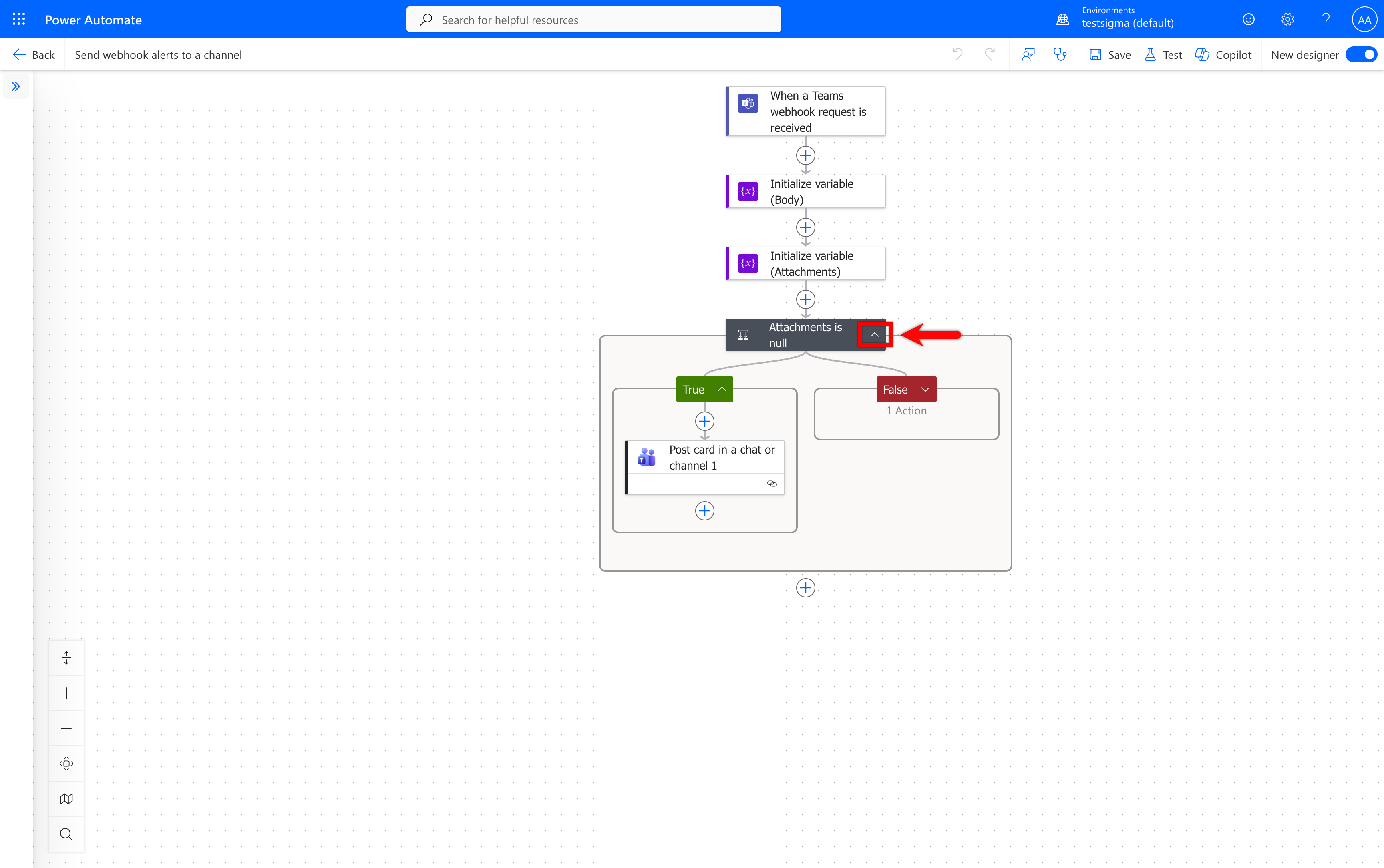Add an action after Initialize variable (Attachments)
Image resolution: width=1384 pixels, height=868 pixels.
click(805, 299)
